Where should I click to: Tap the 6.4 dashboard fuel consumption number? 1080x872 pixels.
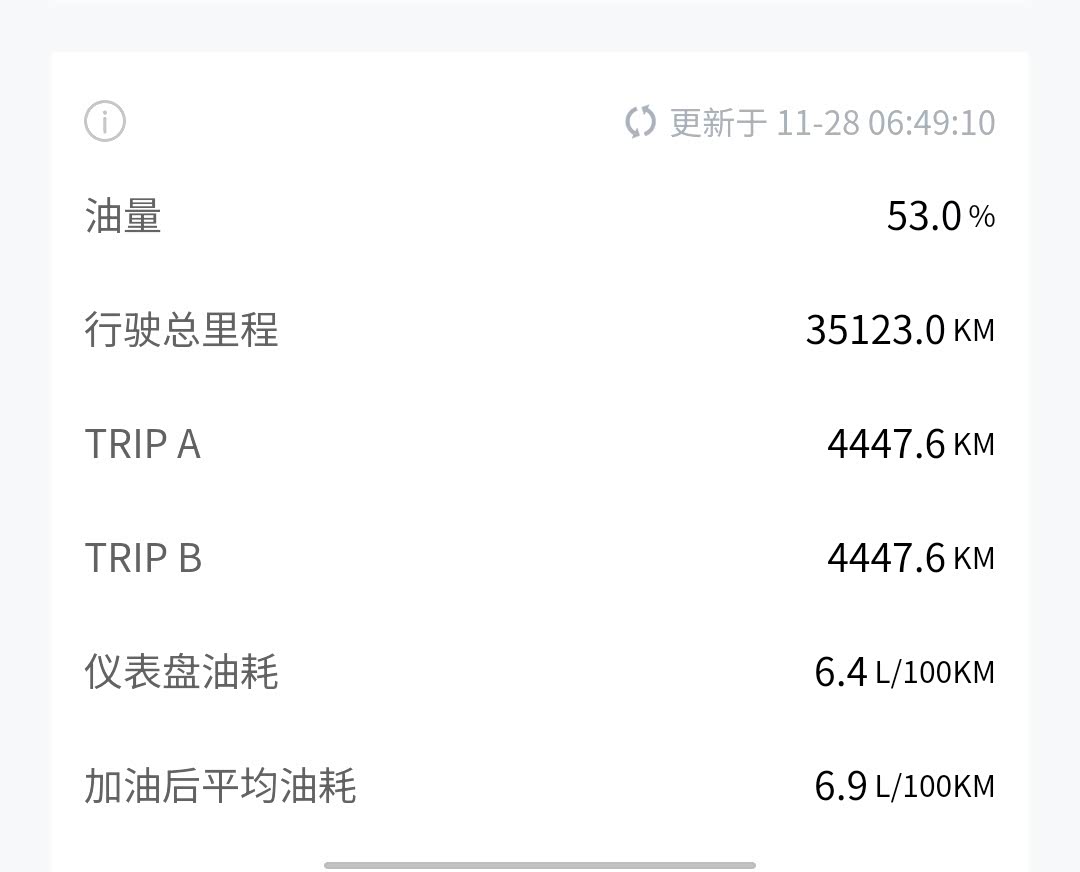coord(841,672)
